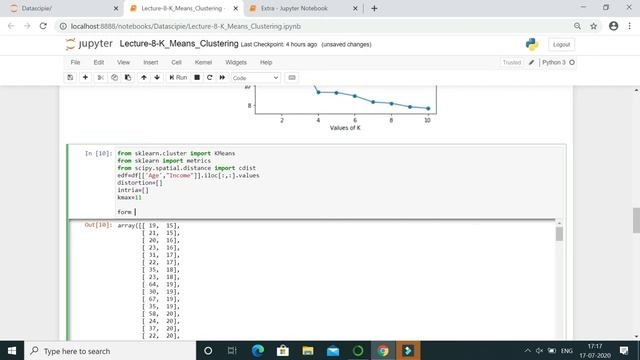The height and width of the screenshot is (360, 640).
Task: Move selected cell down arrow
Action: pyautogui.click(x=157, y=78)
